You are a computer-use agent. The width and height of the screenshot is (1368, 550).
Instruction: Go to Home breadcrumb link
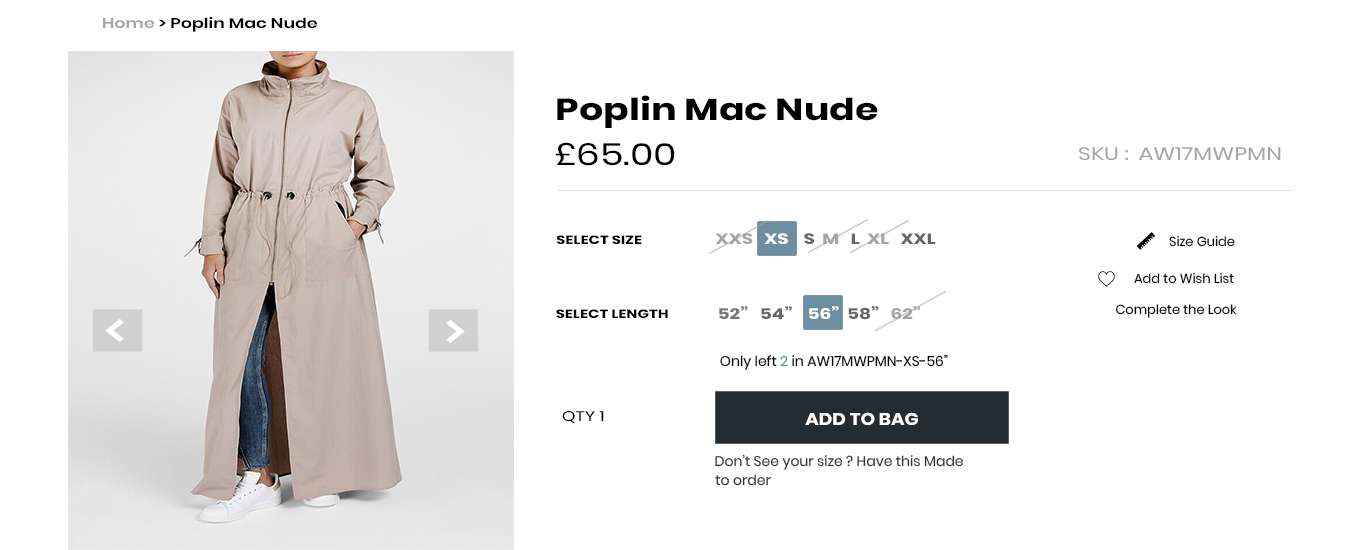(x=128, y=23)
